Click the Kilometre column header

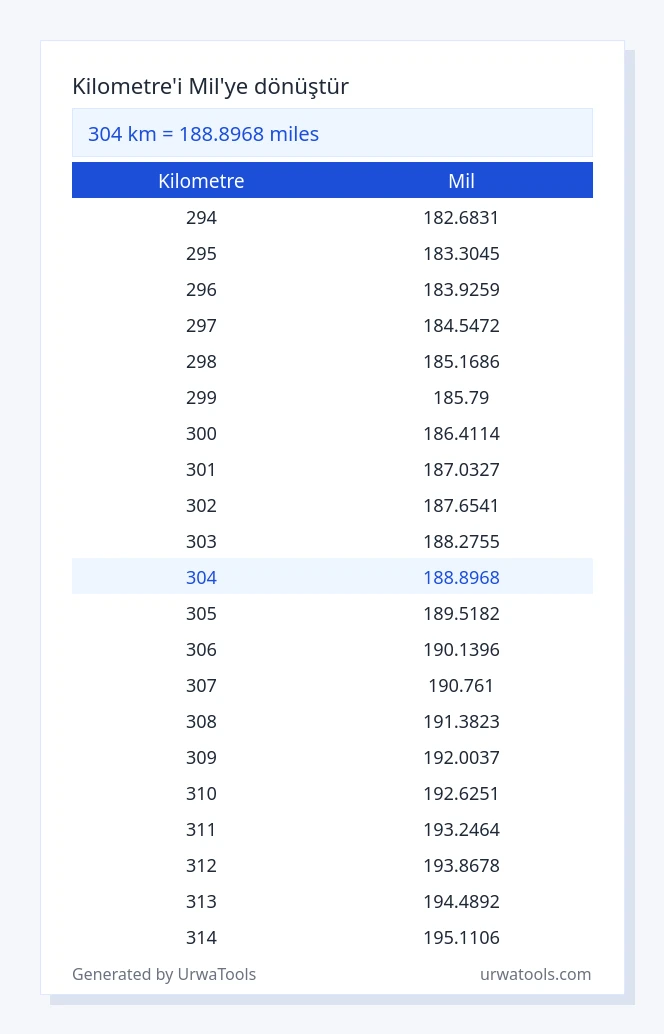click(201, 181)
